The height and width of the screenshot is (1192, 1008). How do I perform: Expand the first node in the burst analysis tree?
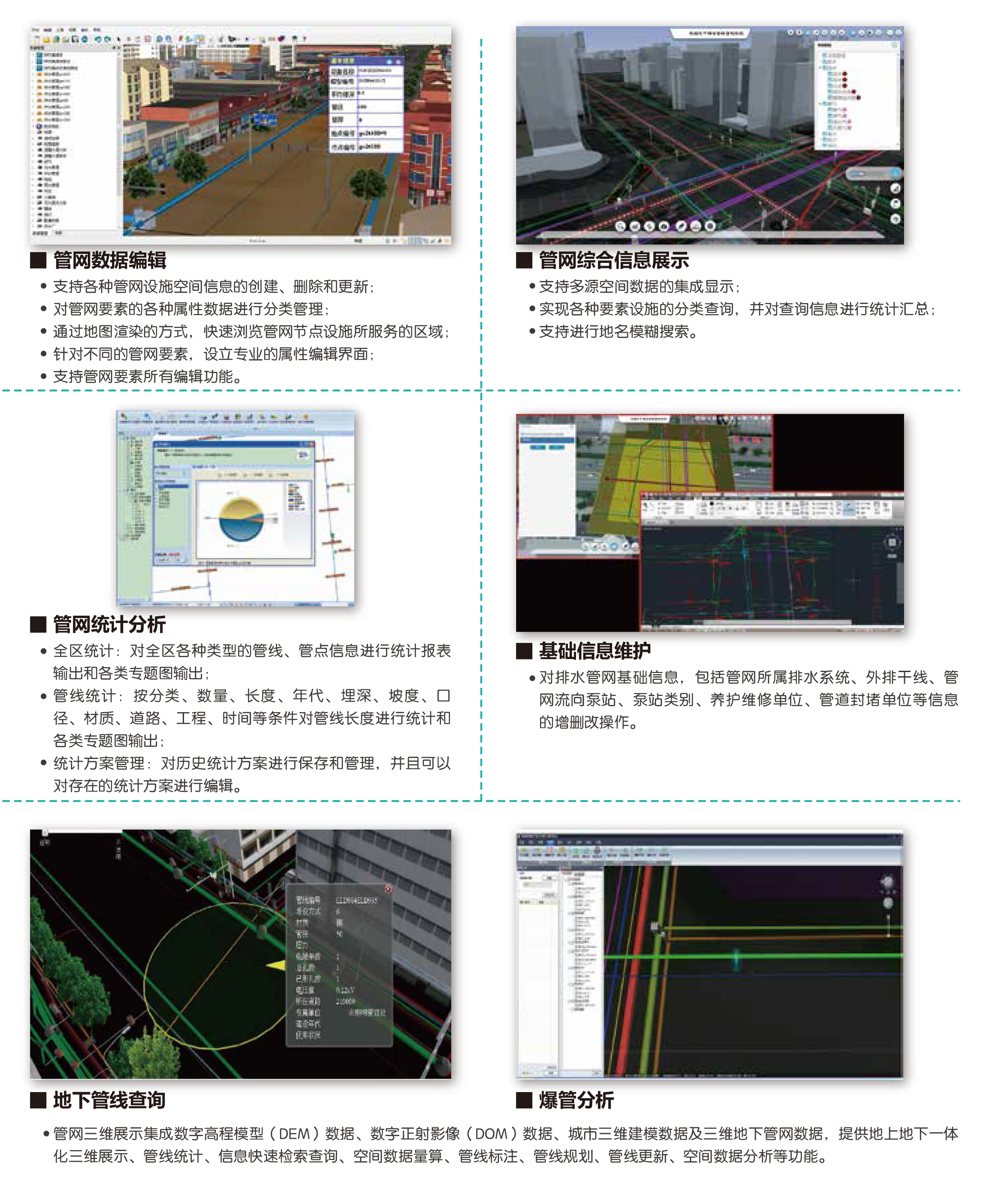click(566, 880)
